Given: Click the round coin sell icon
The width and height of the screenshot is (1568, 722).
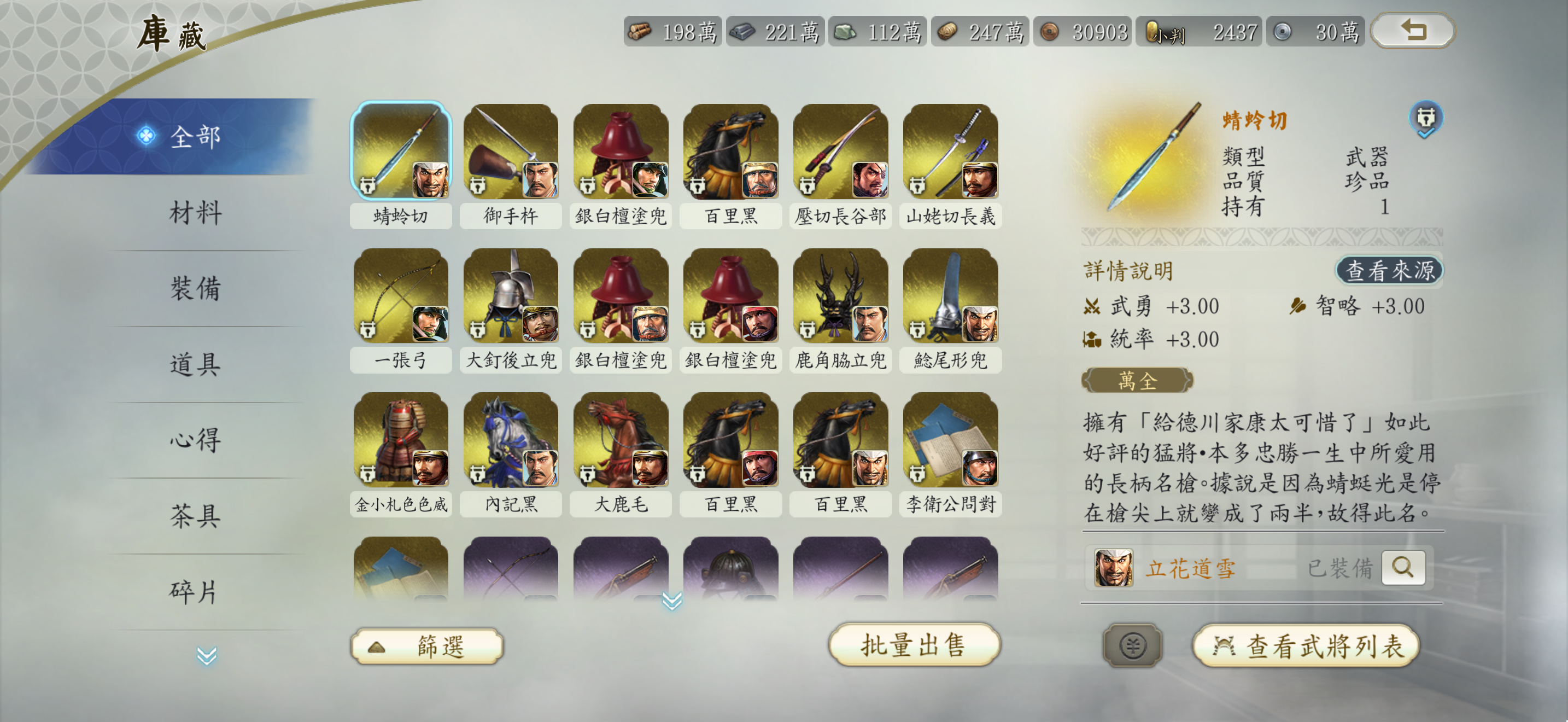Looking at the screenshot, I should coord(1132,645).
